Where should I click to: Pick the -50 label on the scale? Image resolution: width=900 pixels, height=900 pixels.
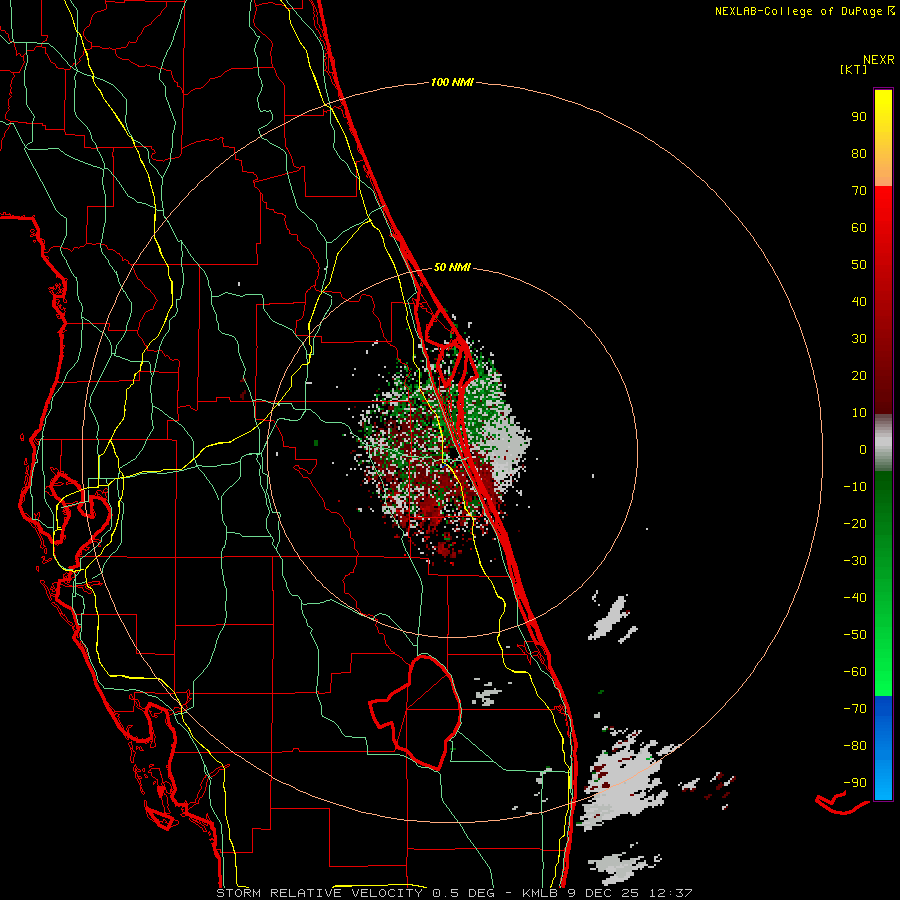[855, 635]
